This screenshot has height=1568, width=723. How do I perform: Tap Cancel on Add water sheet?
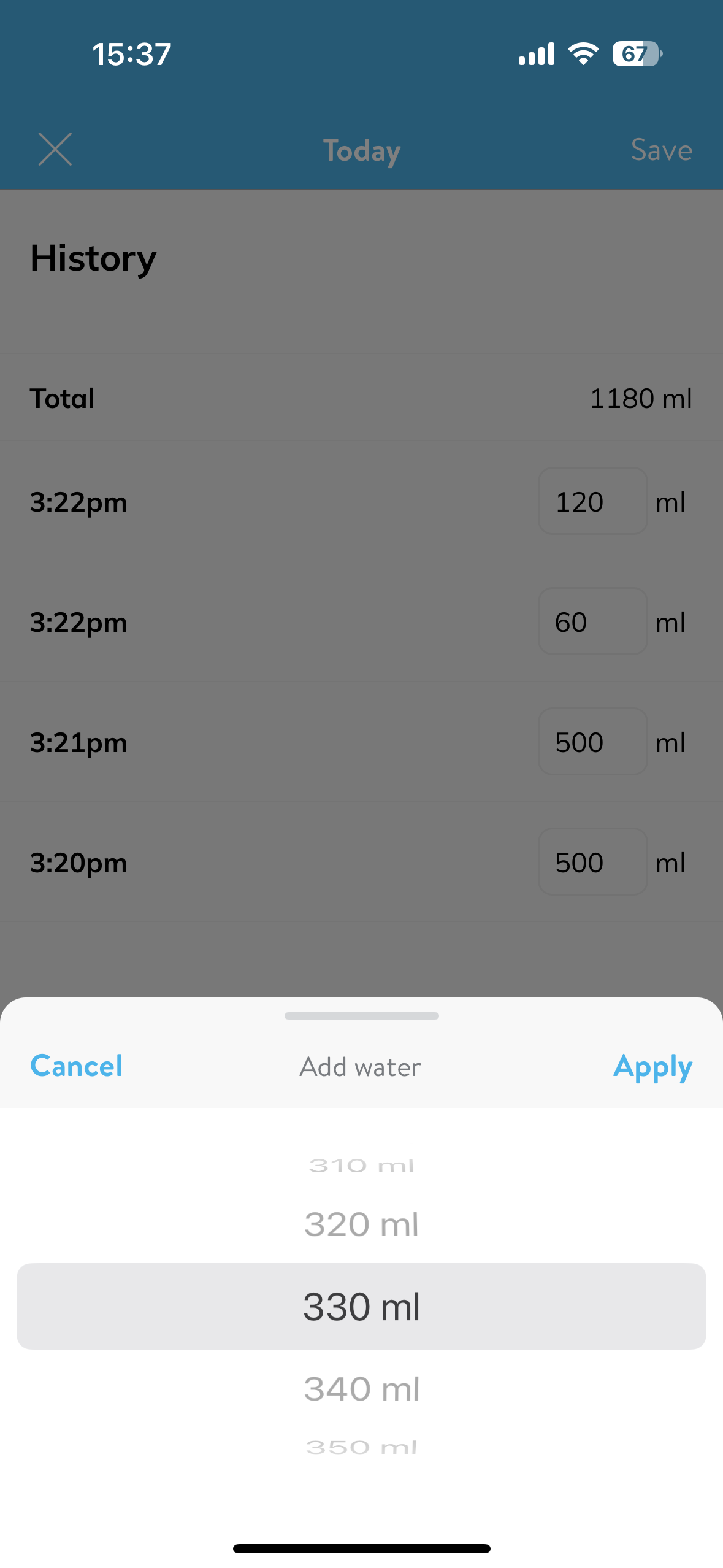pos(77,1066)
